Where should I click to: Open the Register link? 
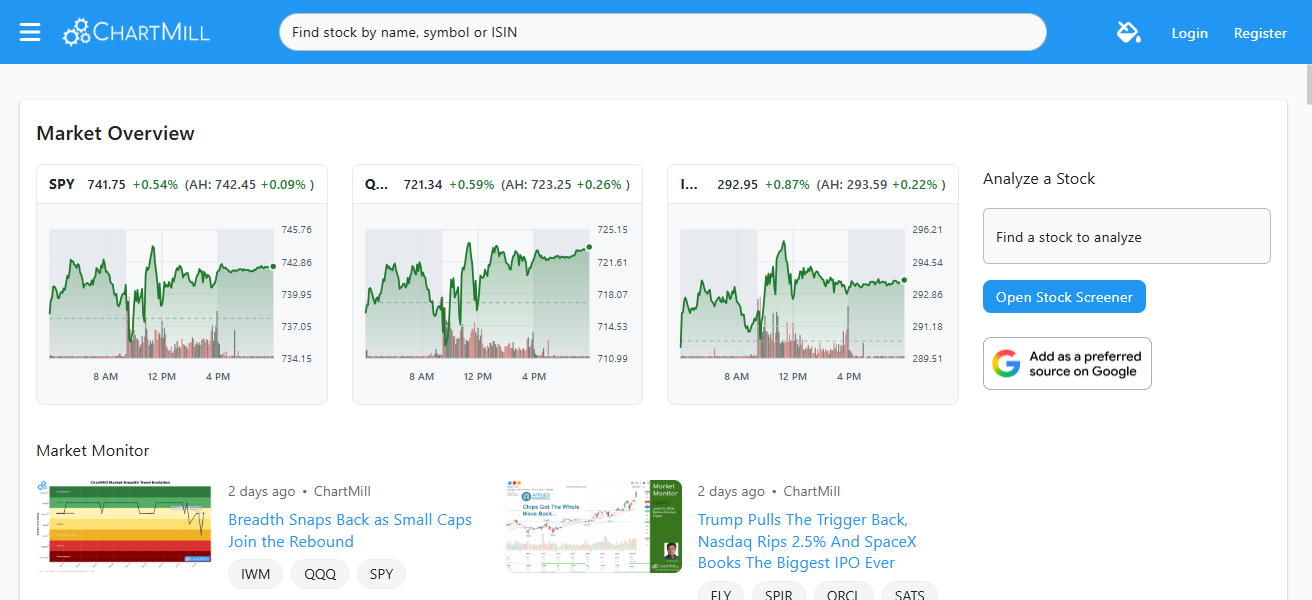pyautogui.click(x=1260, y=33)
